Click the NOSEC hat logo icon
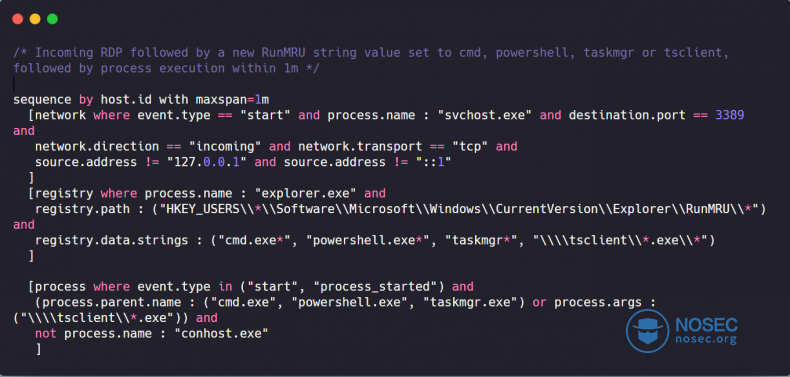The height and width of the screenshot is (377, 790). click(647, 331)
